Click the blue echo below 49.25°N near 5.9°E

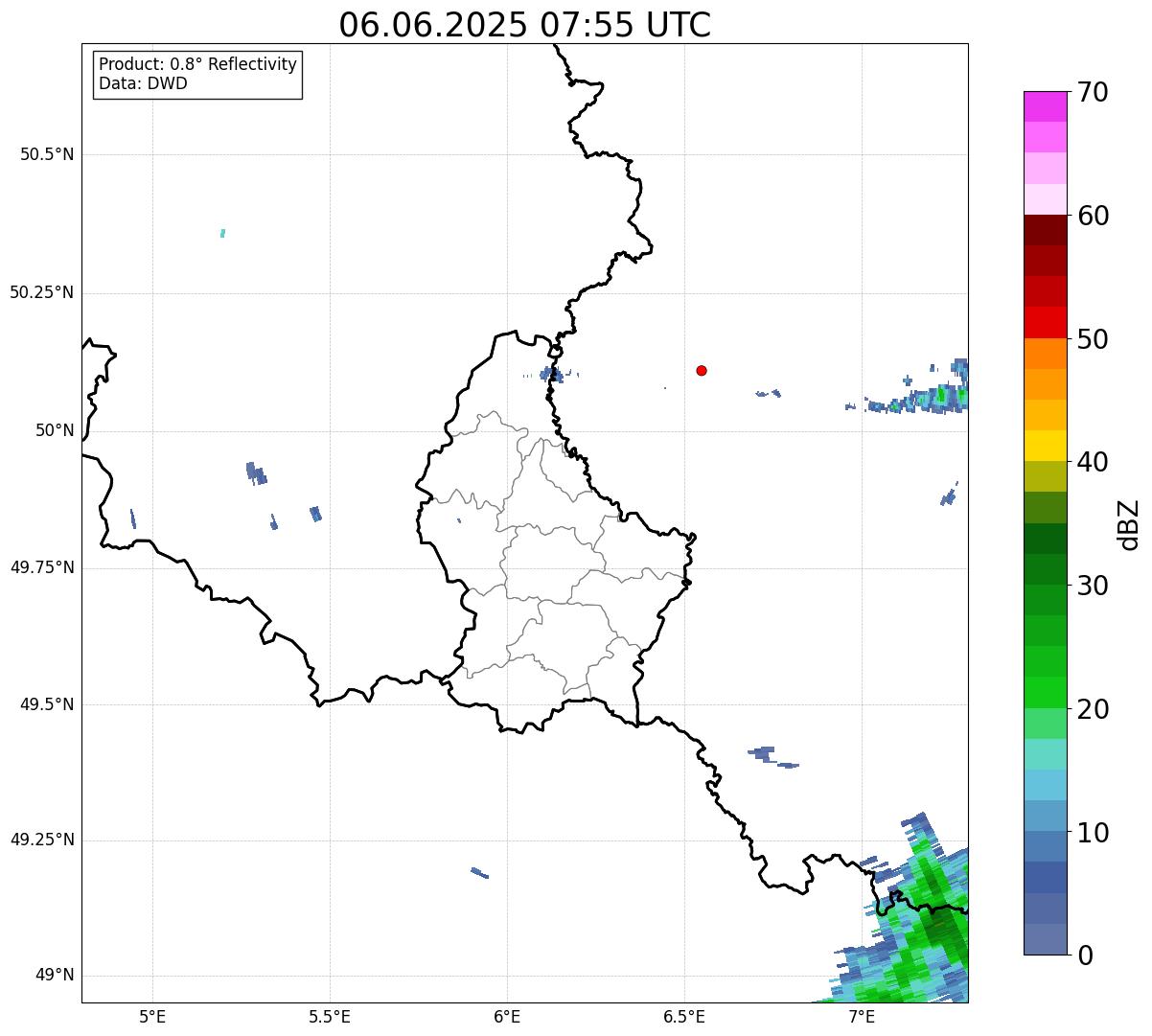tap(479, 872)
